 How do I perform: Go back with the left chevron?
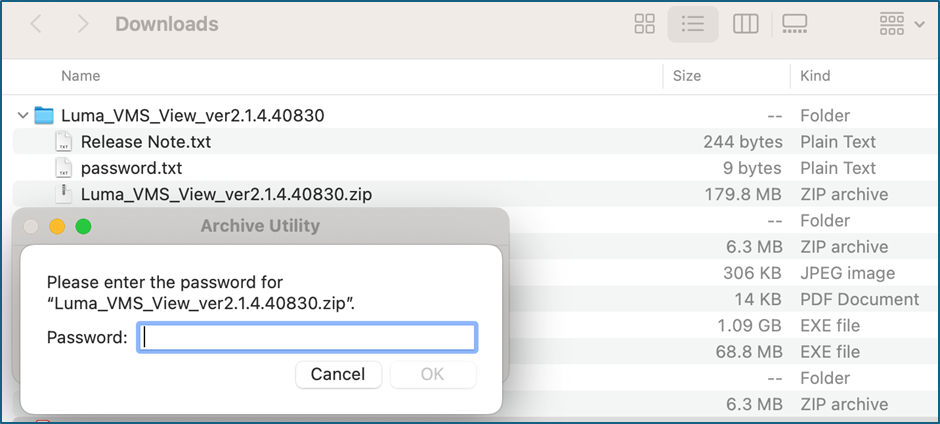pyautogui.click(x=36, y=24)
